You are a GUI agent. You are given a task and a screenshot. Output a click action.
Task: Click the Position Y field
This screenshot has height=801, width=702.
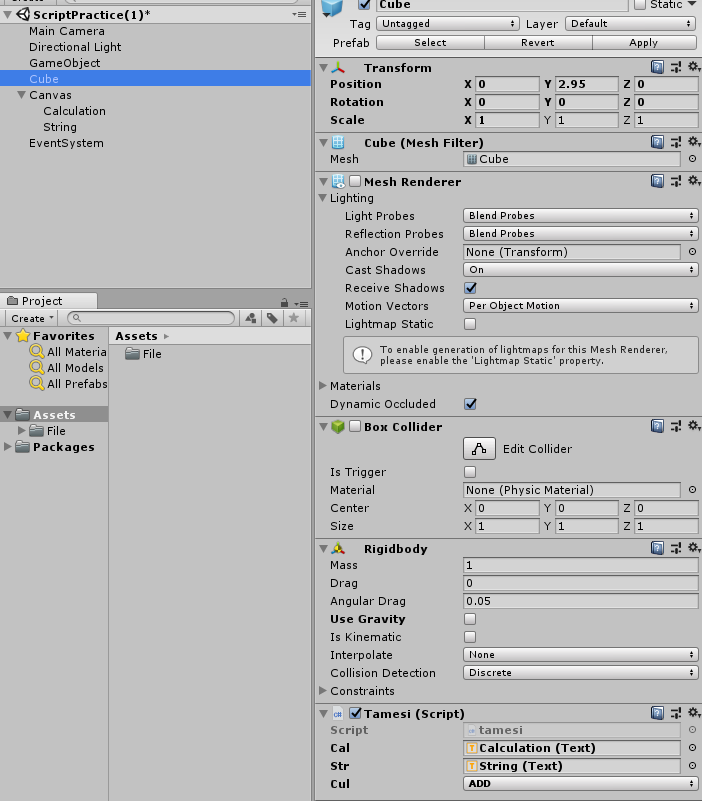587,84
